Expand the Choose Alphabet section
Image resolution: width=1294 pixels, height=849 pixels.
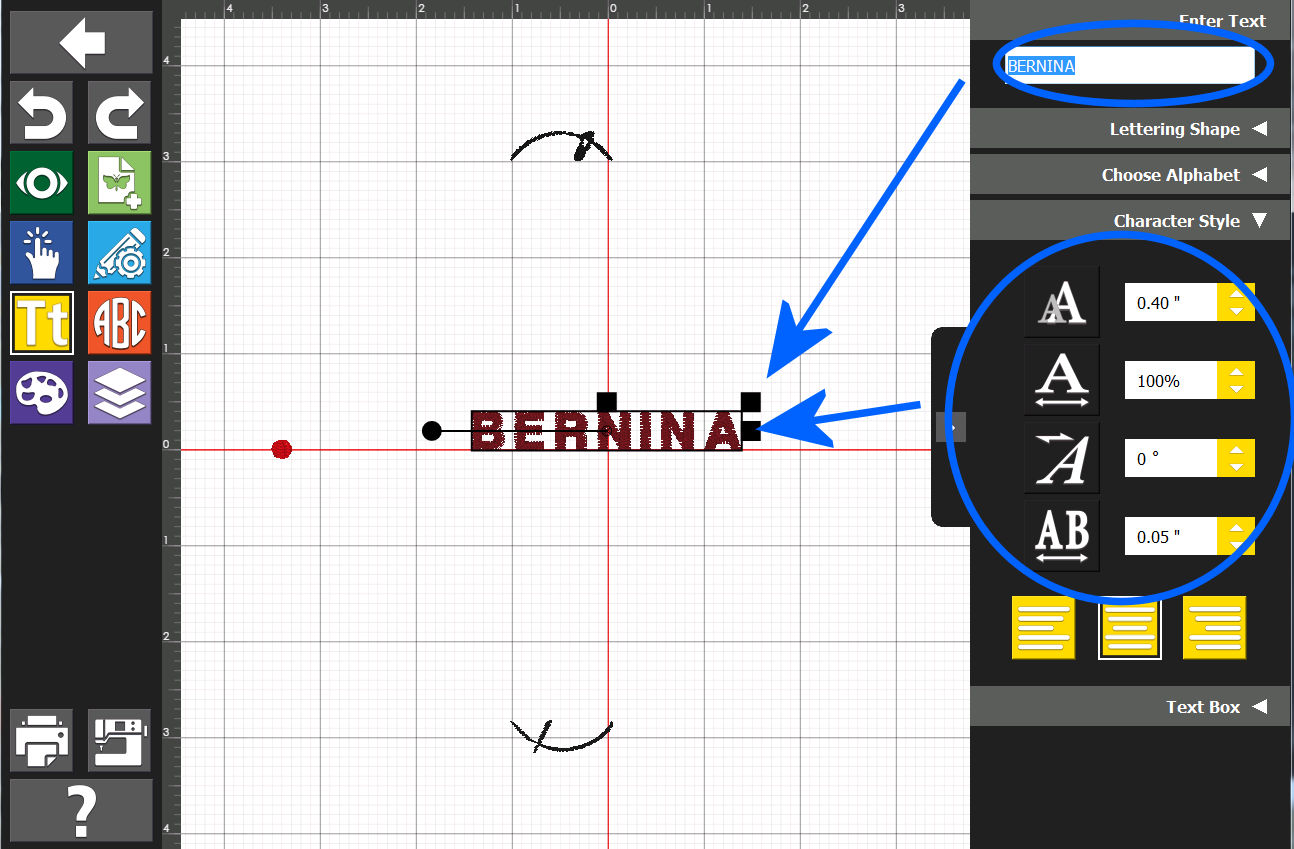[1132, 175]
